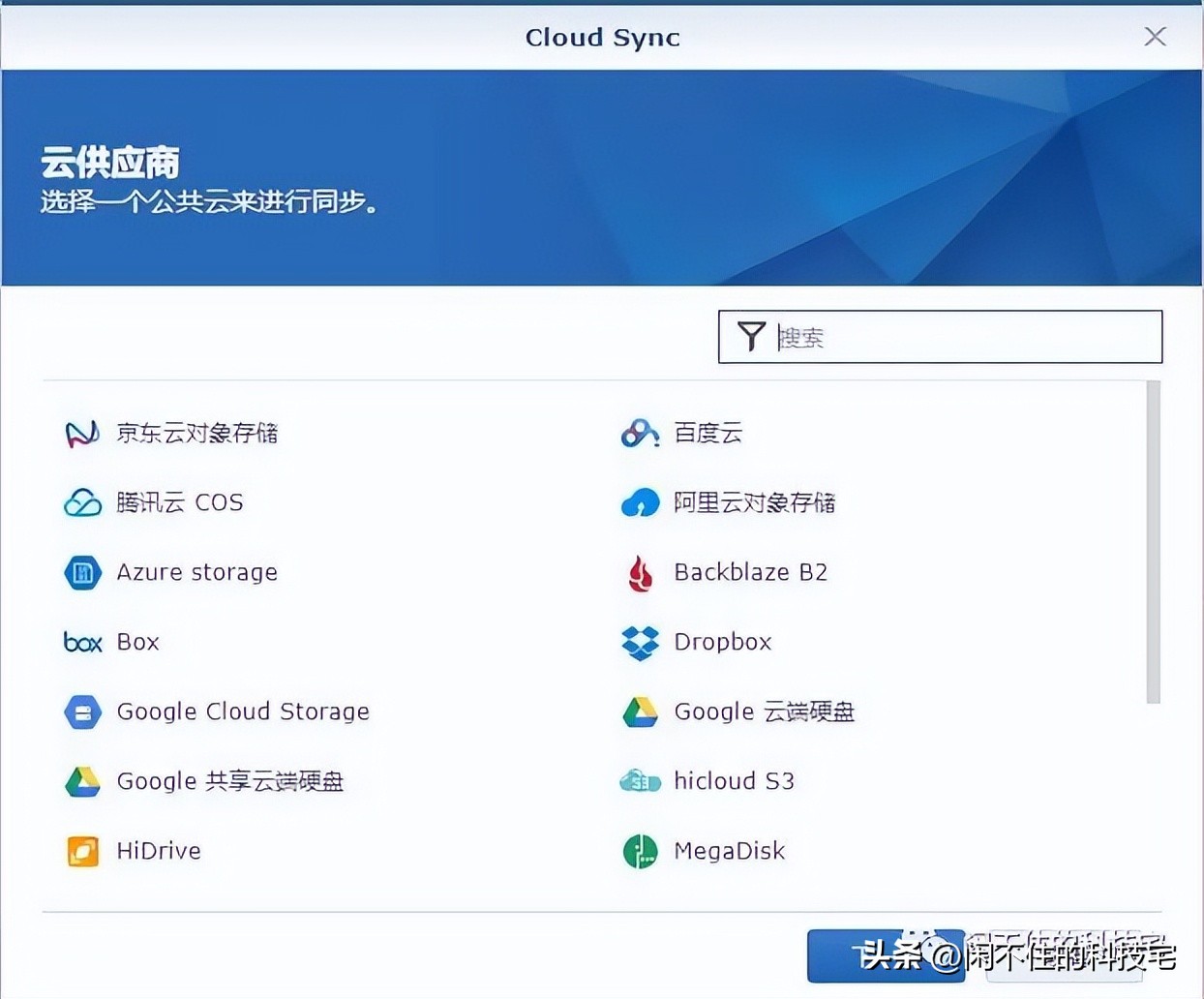1204x999 pixels.
Task: Click the Google 云端硬盘 drive icon
Action: click(x=639, y=711)
